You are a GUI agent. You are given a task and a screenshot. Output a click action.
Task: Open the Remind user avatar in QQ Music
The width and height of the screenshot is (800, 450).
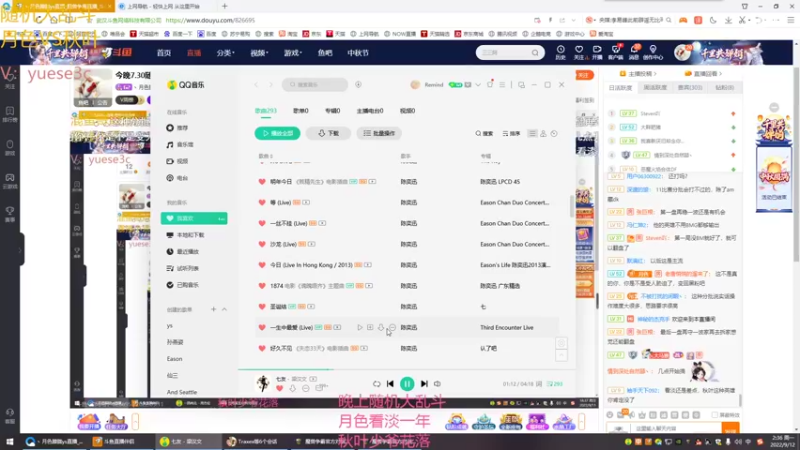coord(415,85)
